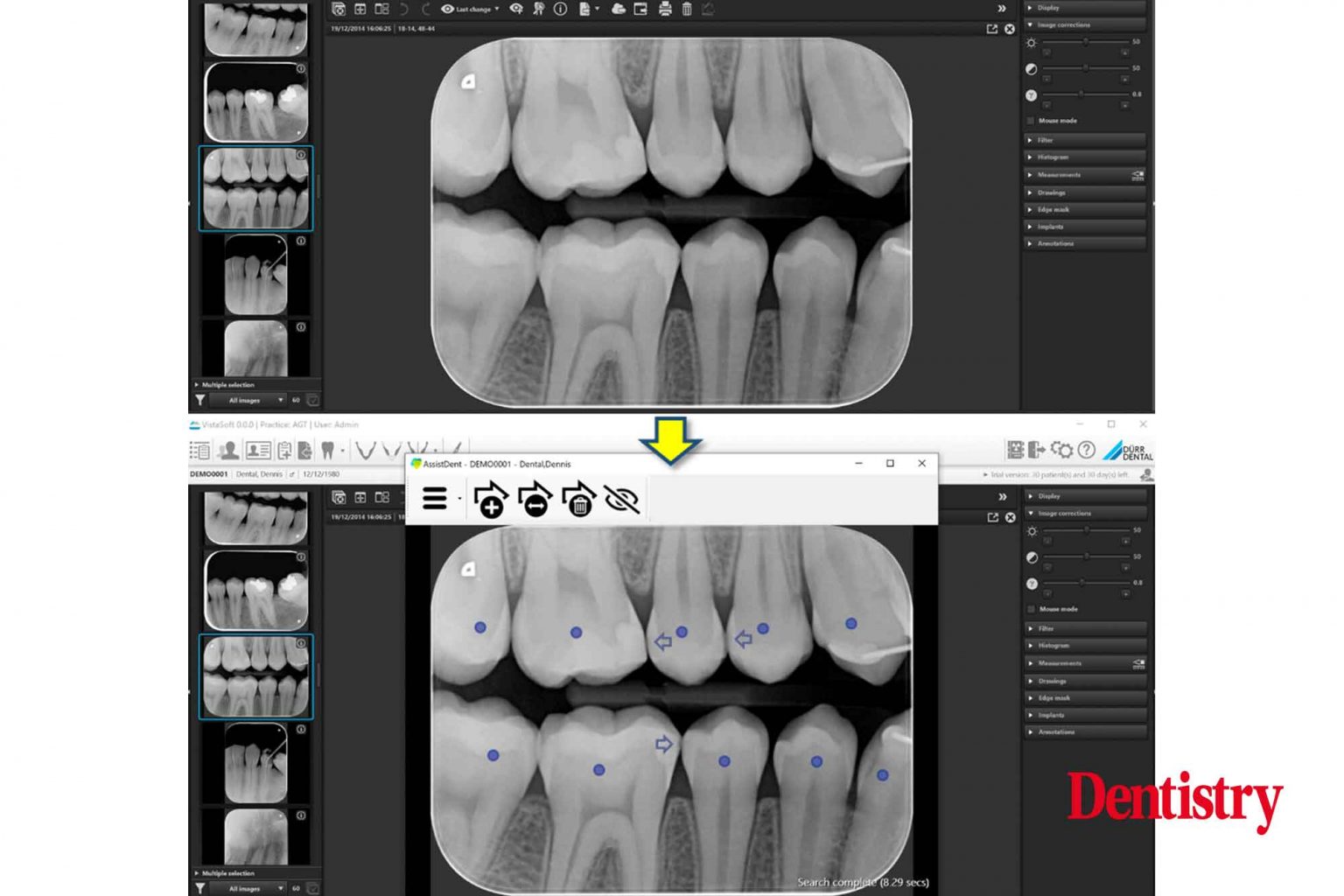The image size is (1344, 896).
Task: Select the tooth icon in the VistaSoft toolbar
Action: coord(328,449)
